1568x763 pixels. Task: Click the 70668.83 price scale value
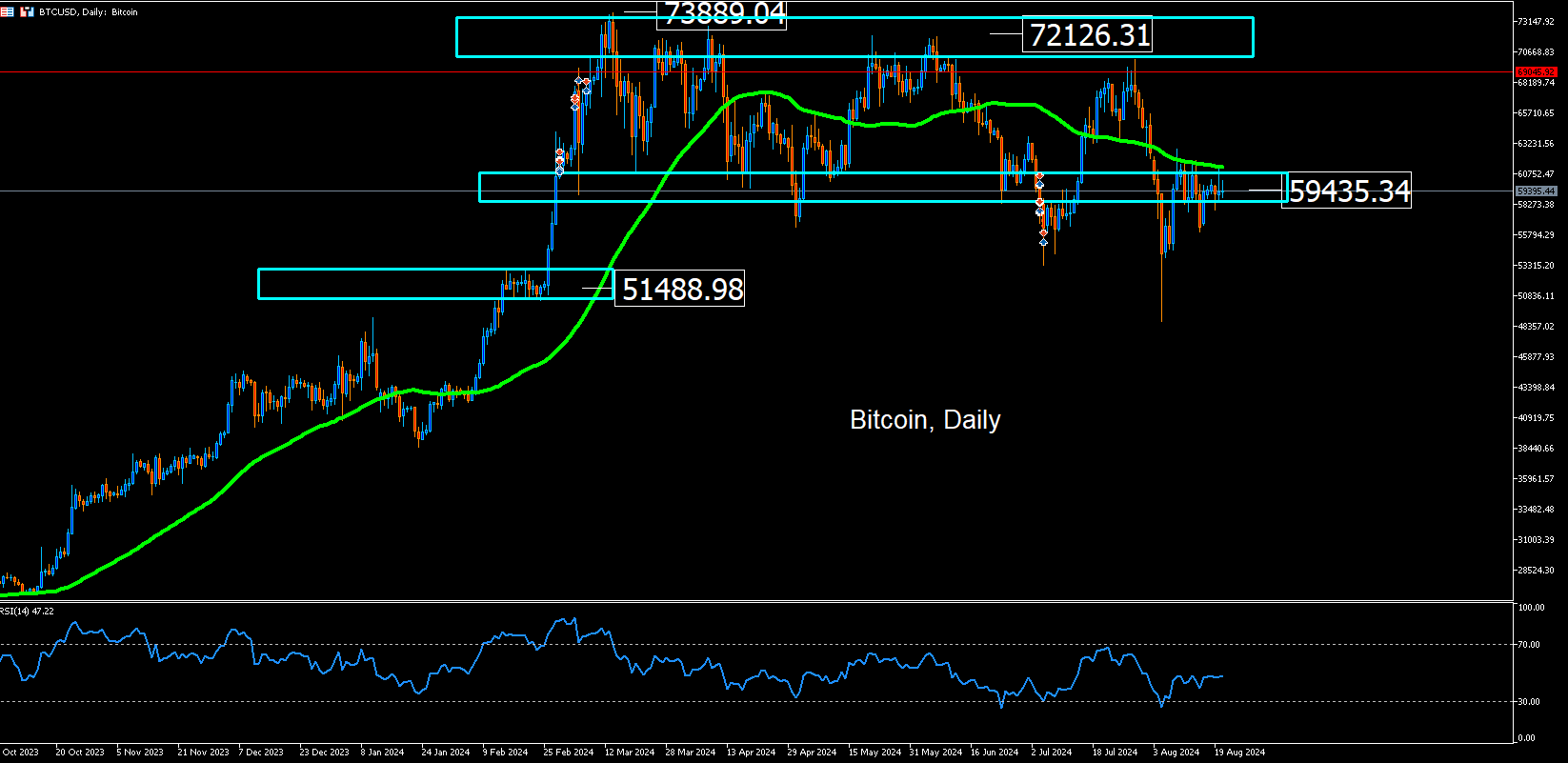point(1538,52)
